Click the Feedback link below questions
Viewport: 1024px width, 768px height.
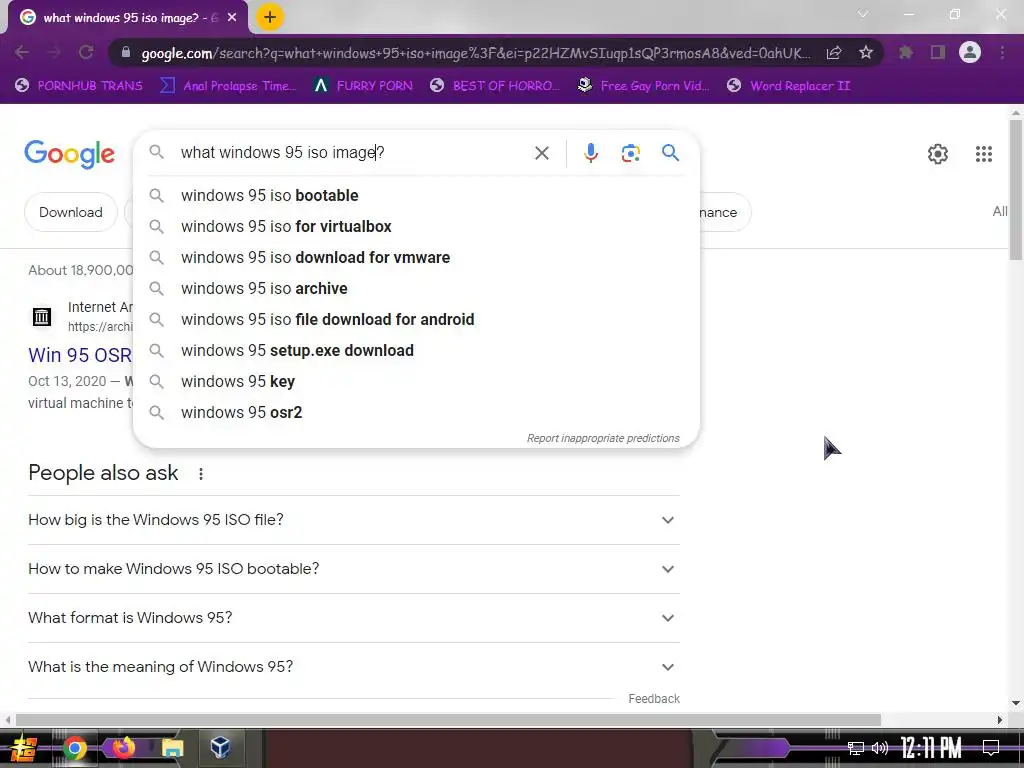click(654, 699)
